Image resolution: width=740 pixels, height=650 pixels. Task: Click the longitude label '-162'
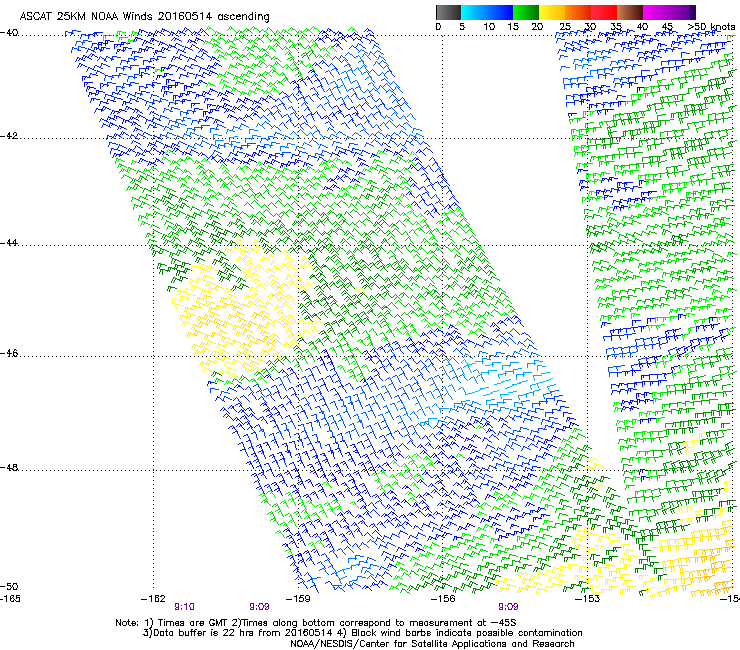pos(153,599)
